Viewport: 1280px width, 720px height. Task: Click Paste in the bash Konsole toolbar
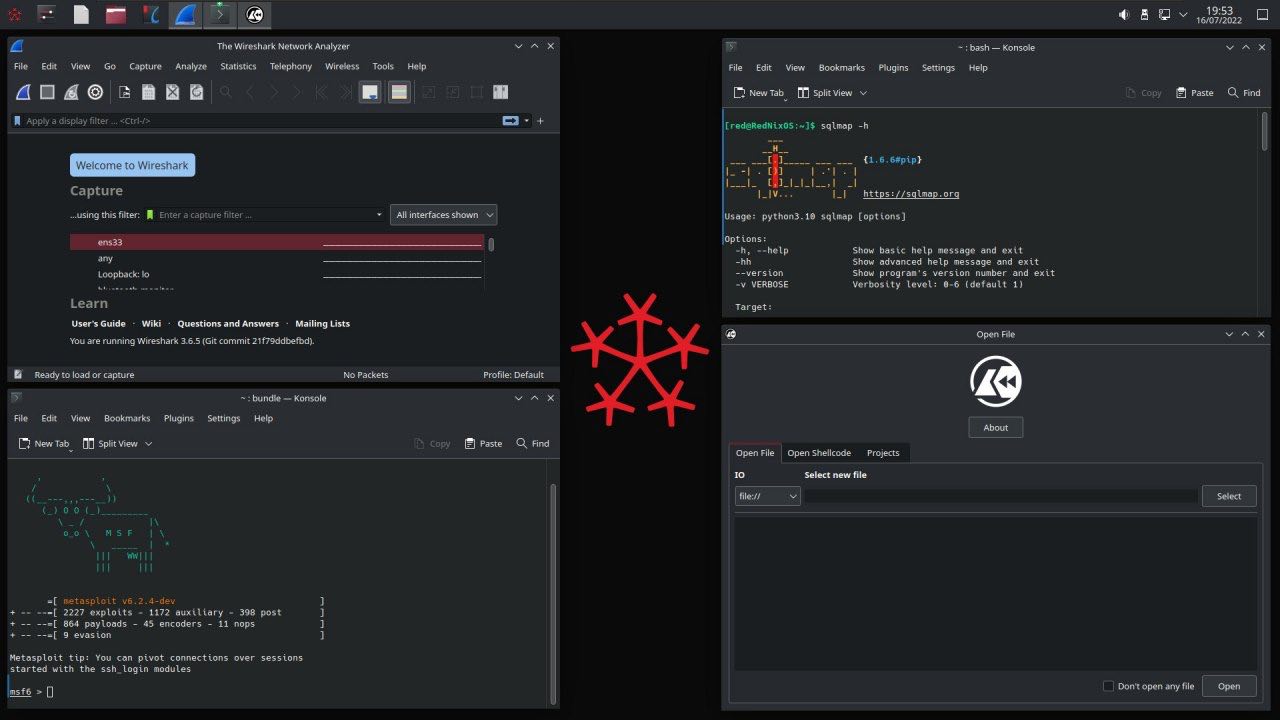(x=1195, y=93)
